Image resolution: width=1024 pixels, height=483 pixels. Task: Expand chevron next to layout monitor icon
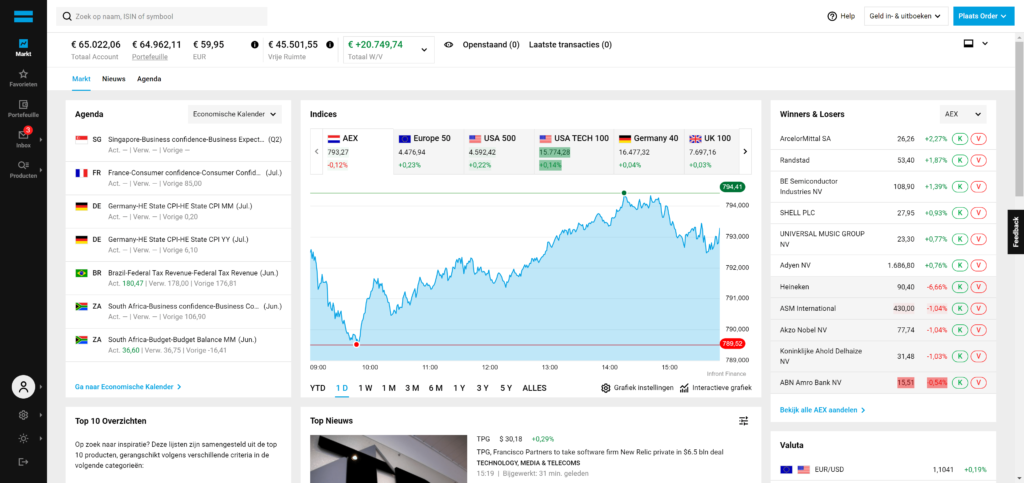point(985,44)
